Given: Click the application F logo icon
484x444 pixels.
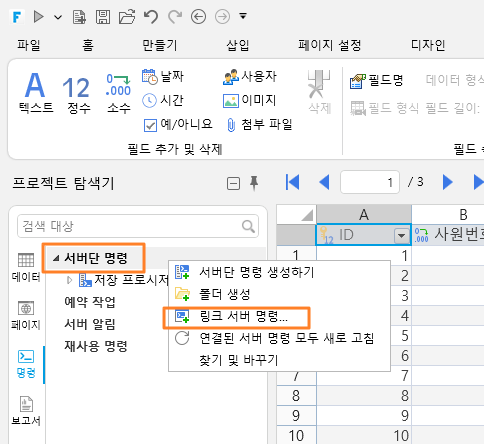Looking at the screenshot, I should pyautogui.click(x=17, y=17).
